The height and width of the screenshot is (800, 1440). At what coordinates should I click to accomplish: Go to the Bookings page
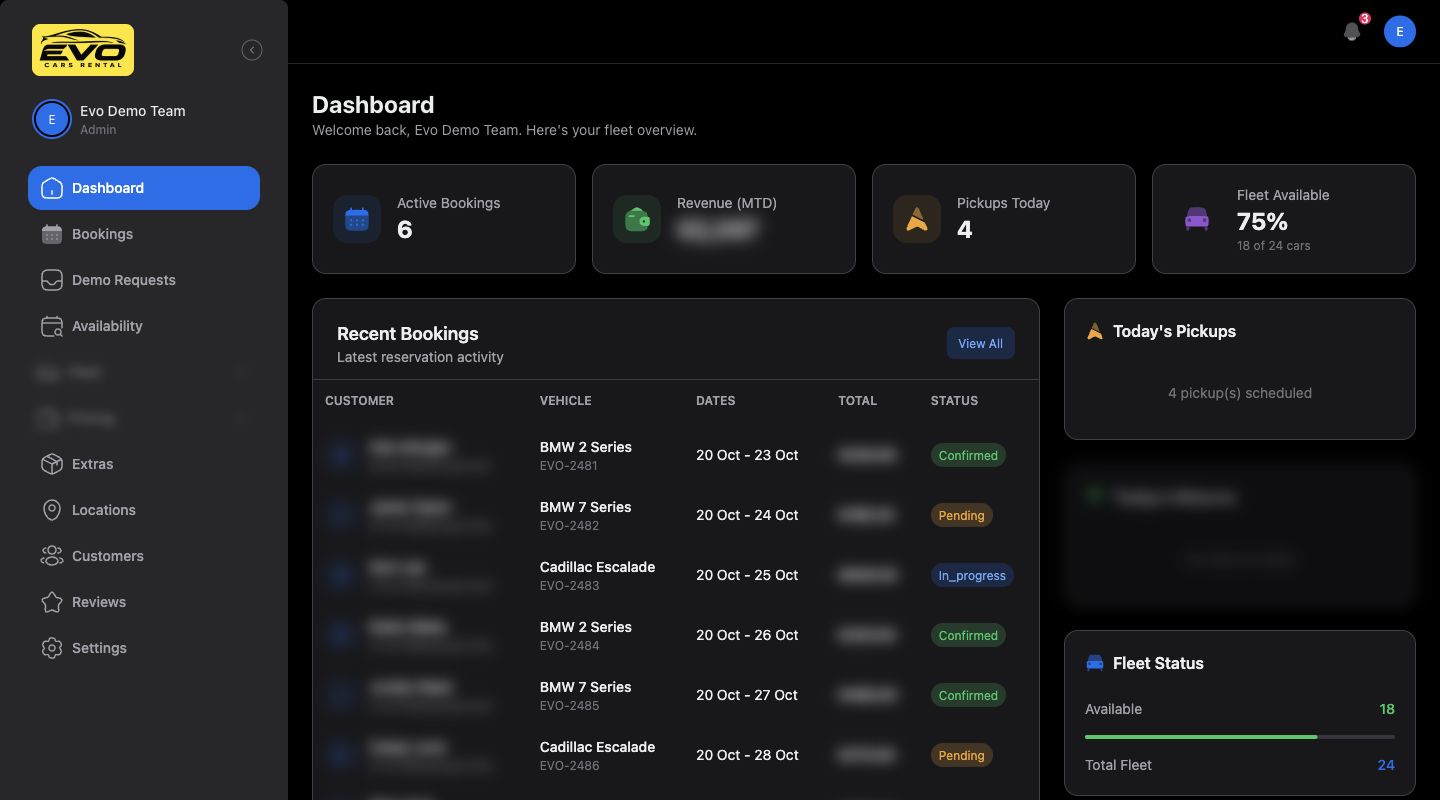pos(144,234)
